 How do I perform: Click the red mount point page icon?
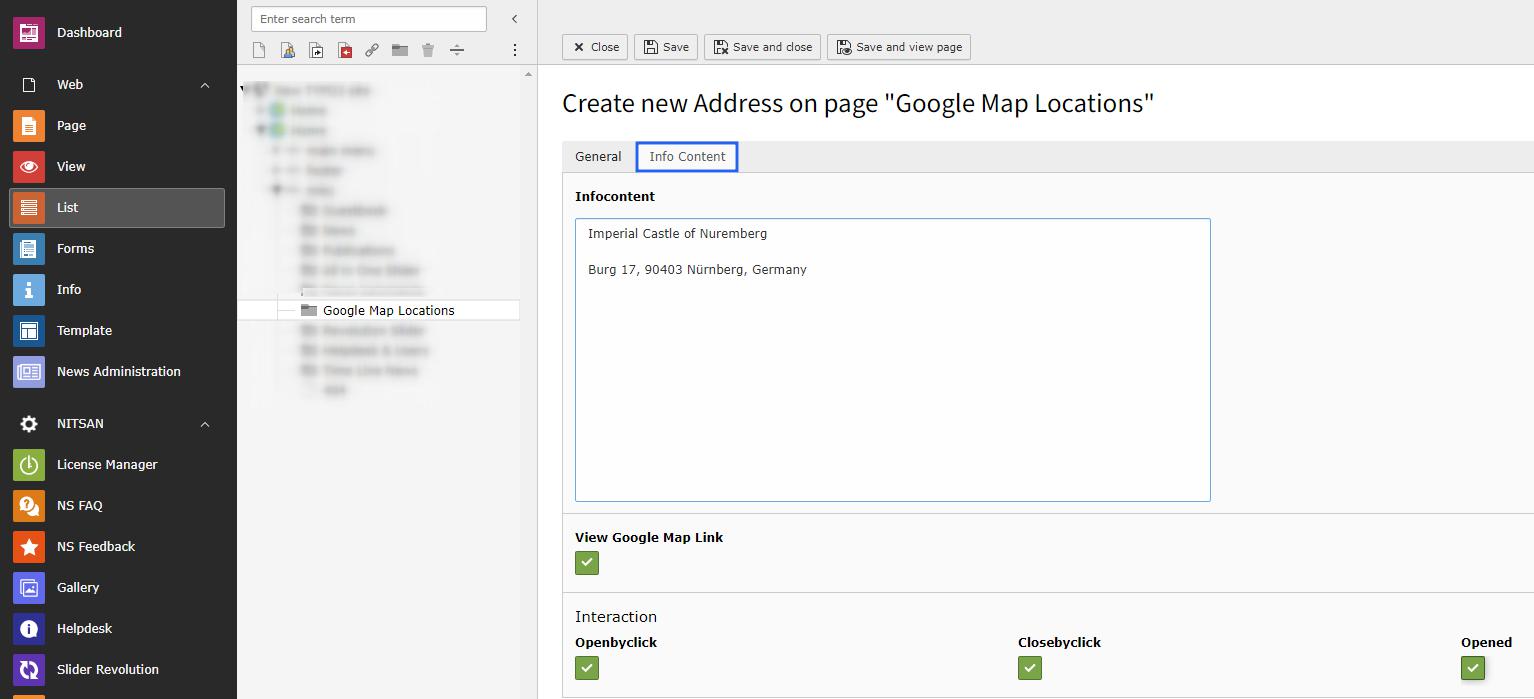point(344,50)
